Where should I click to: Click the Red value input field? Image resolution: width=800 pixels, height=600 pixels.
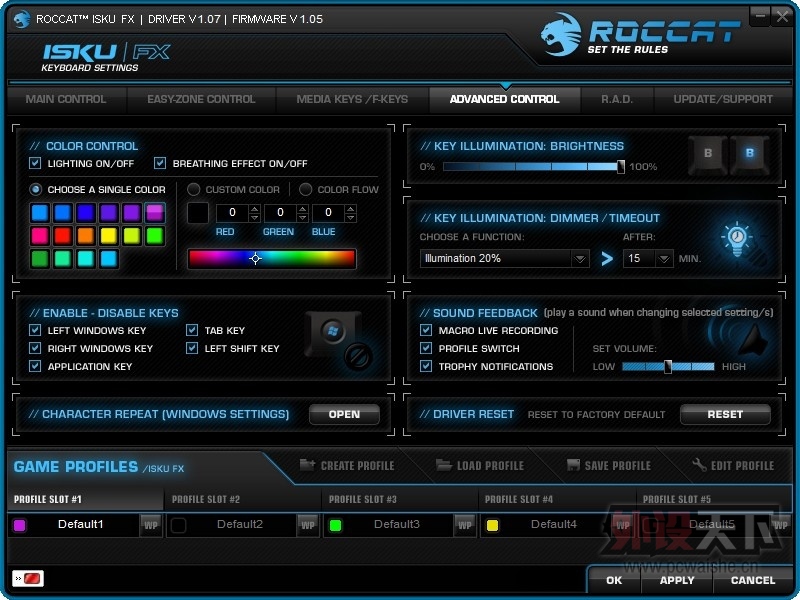click(x=233, y=213)
